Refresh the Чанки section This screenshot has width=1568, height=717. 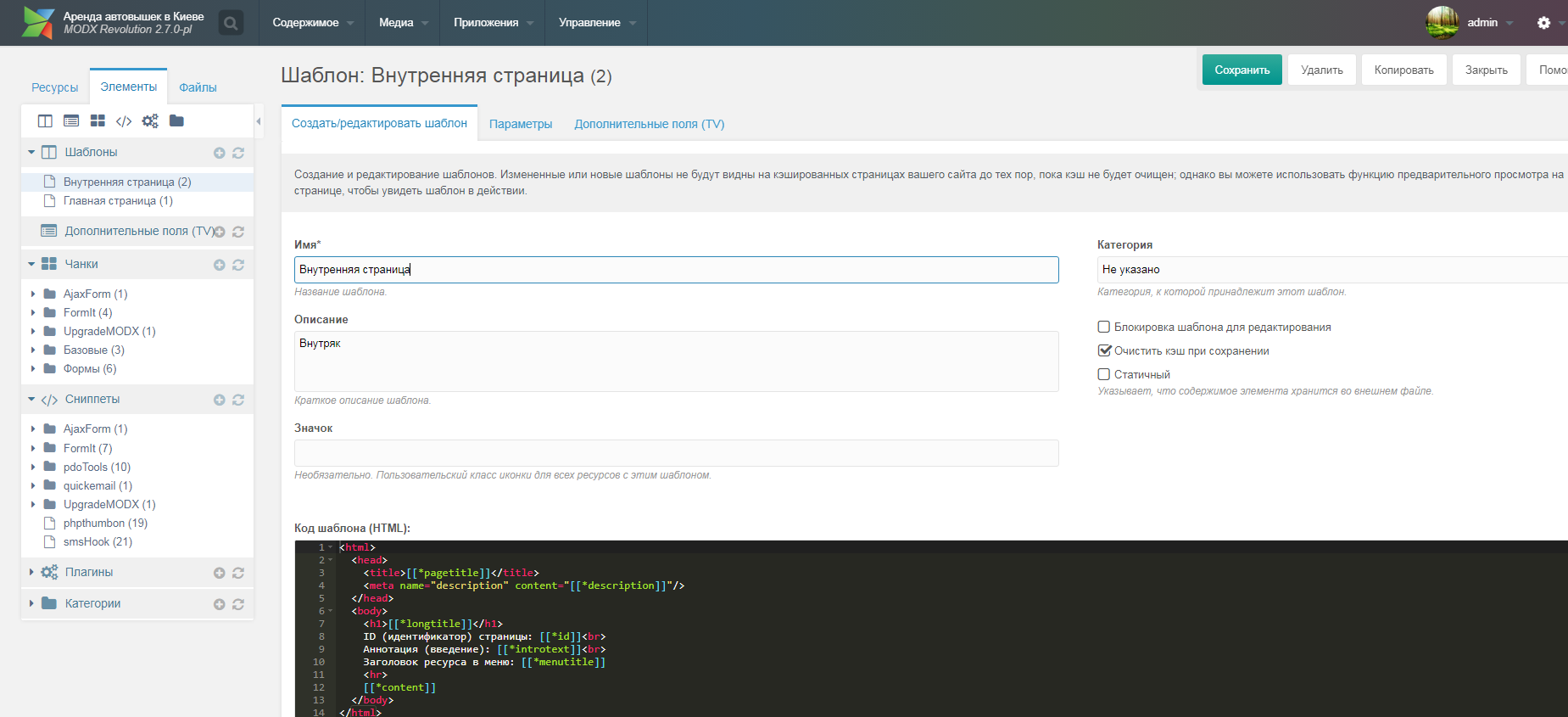click(x=238, y=265)
